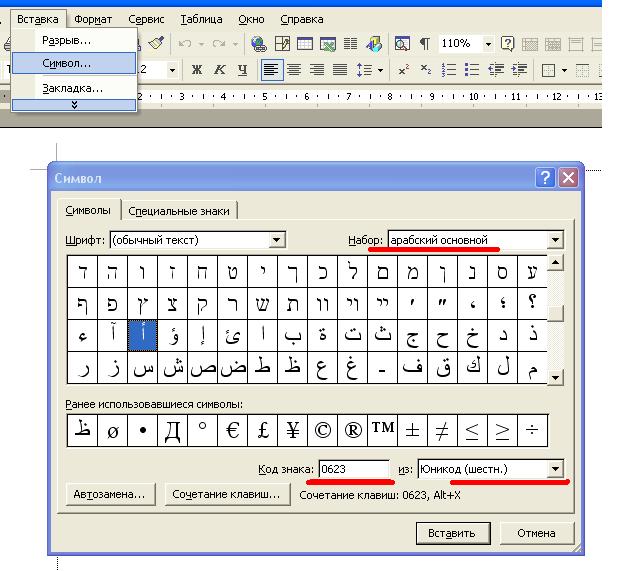Click the Underline (Ч) formatting icon
628x571 pixels.
[242, 70]
